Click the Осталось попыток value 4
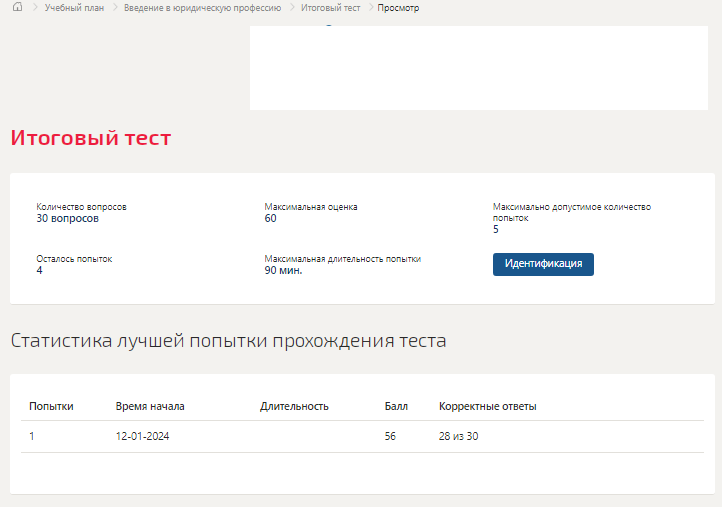The width and height of the screenshot is (722, 507). (x=39, y=270)
